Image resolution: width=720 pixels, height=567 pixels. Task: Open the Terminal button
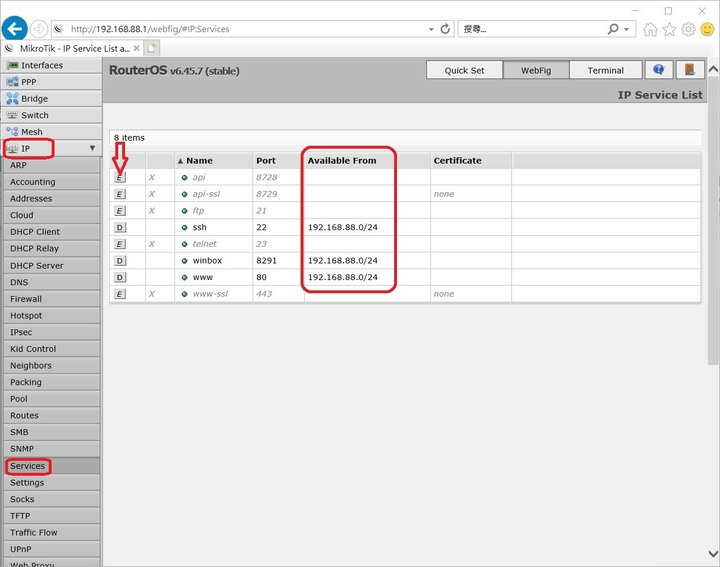[x=606, y=70]
